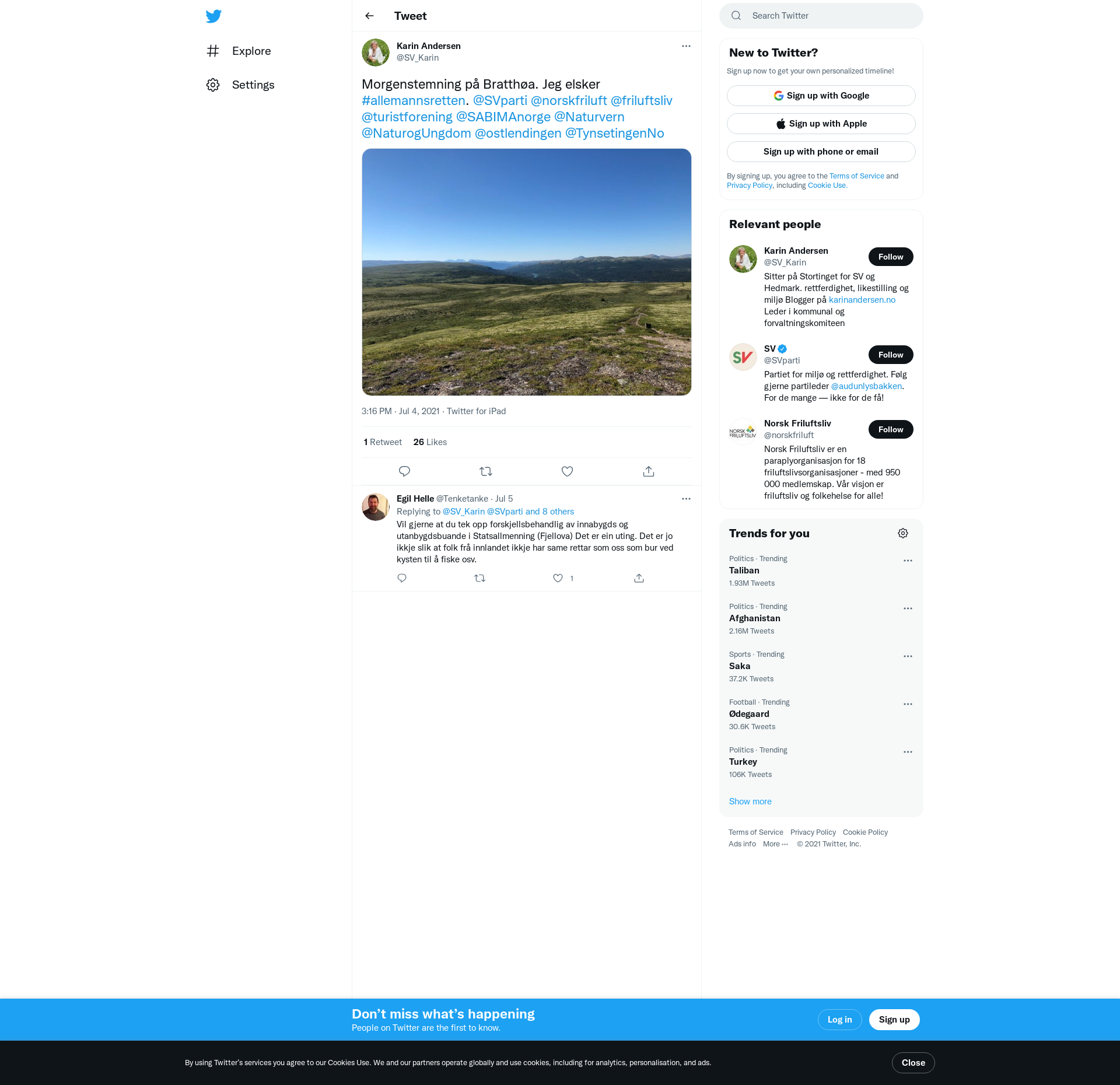Viewport: 1120px width, 1085px height.
Task: Open Explore via hashtag icon
Action: [x=213, y=51]
